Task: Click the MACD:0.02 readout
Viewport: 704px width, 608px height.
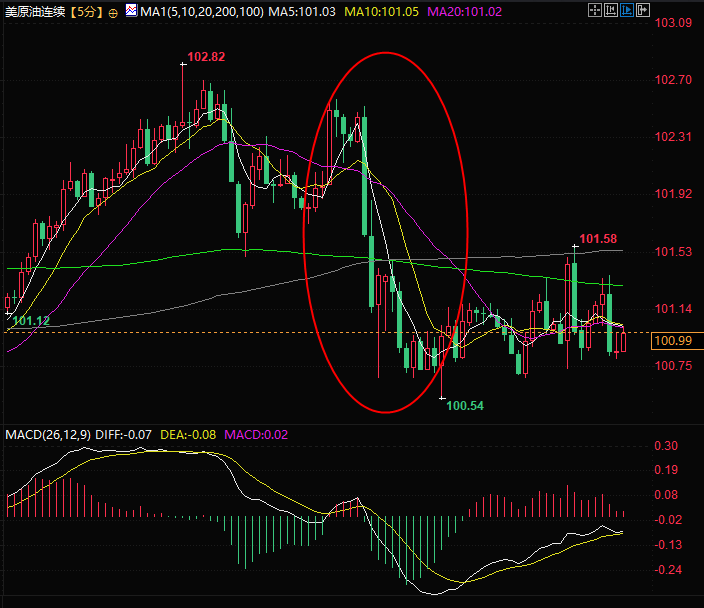Action: [x=256, y=435]
